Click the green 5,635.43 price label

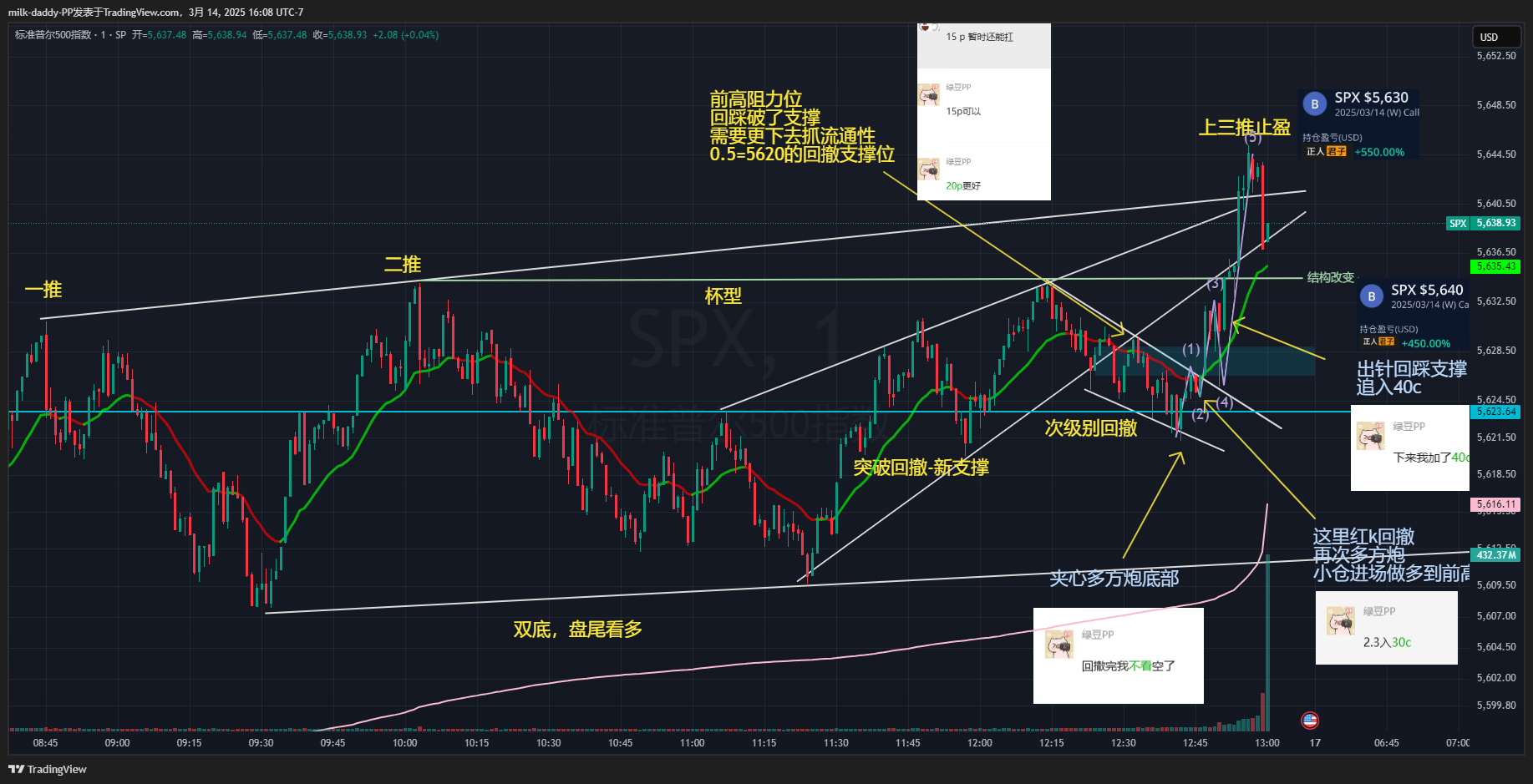click(1495, 266)
